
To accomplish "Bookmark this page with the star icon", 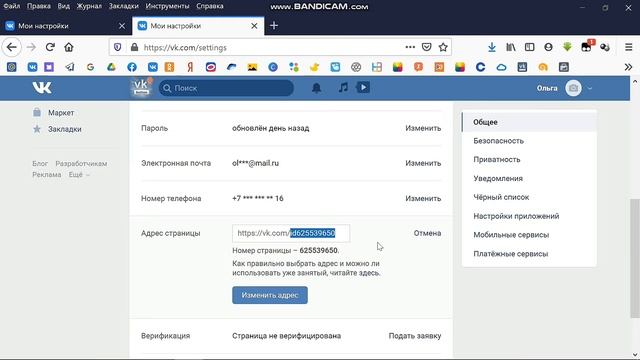I will [443, 47].
